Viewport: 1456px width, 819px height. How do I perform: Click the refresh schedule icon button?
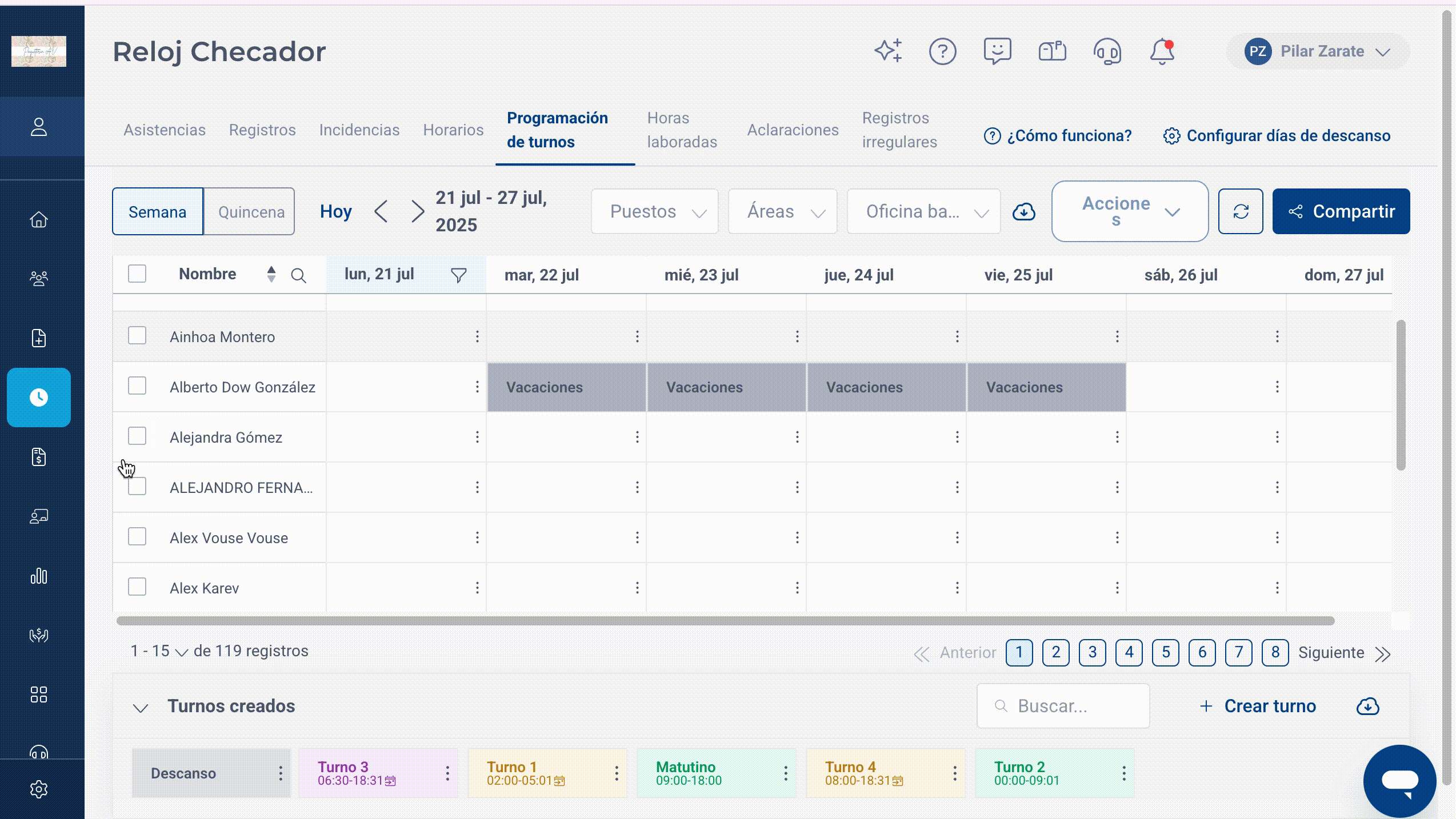pos(1241,211)
